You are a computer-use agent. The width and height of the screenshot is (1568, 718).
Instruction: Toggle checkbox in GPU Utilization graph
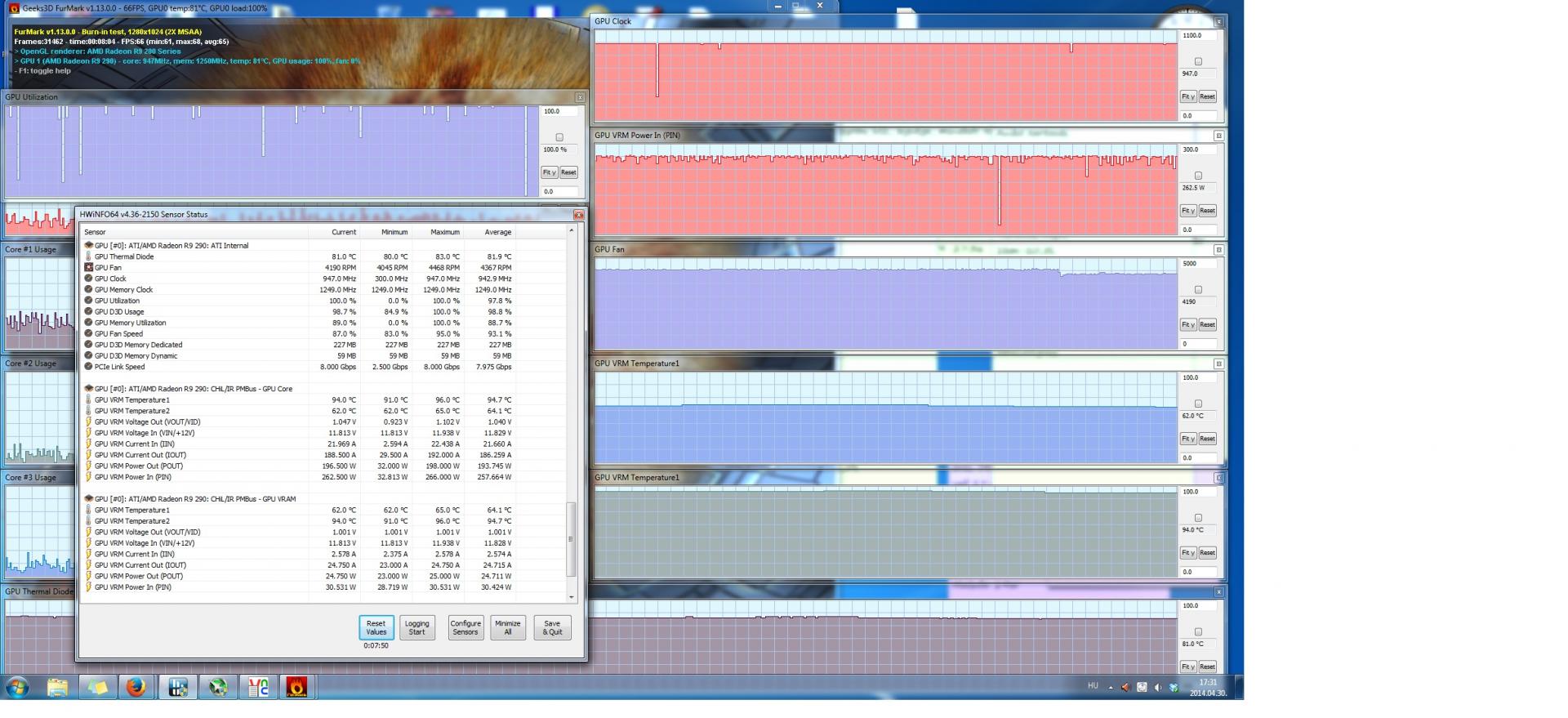[559, 137]
